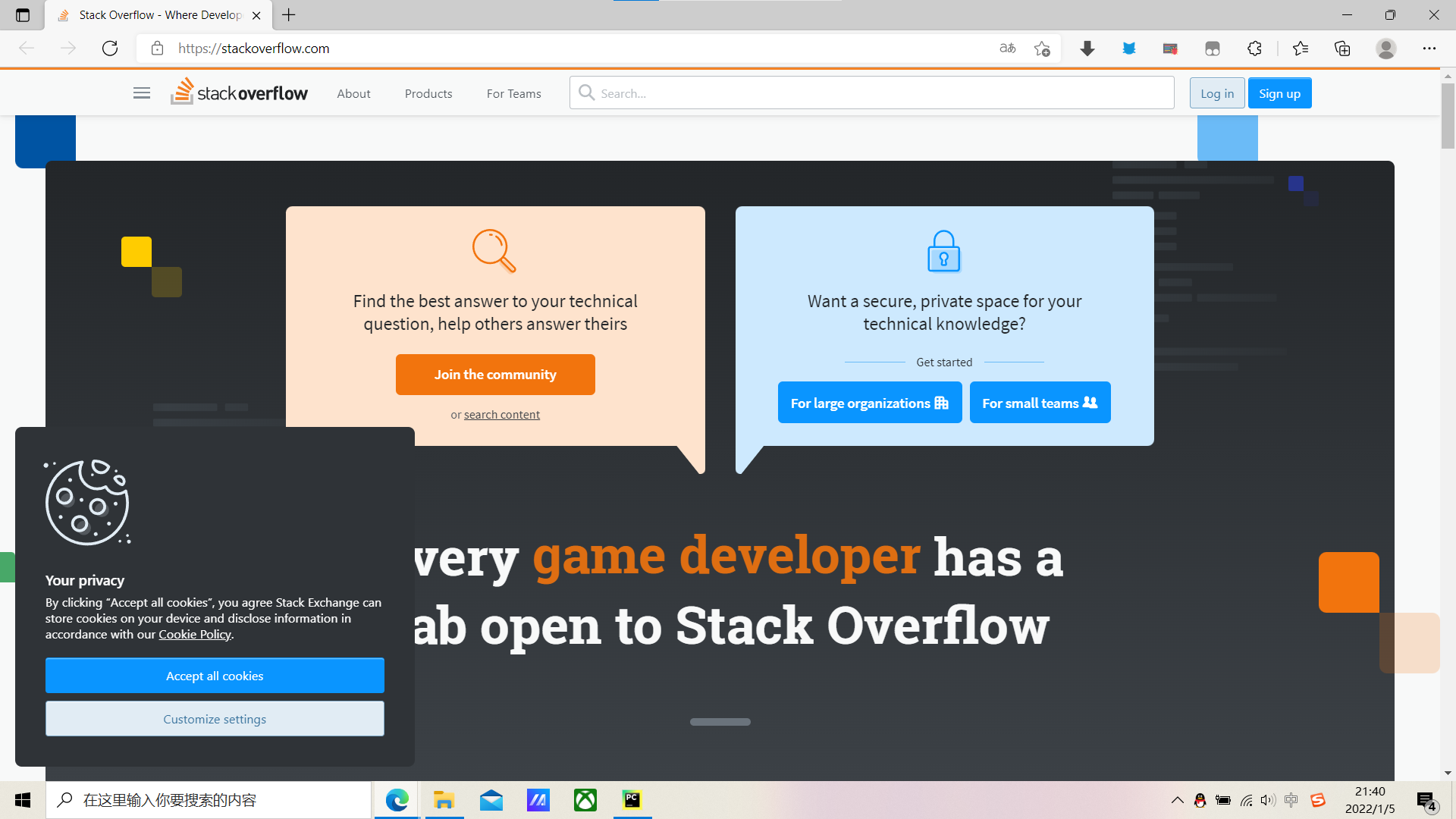Close the Stack Overflow tab
This screenshot has width=1456, height=819.
coord(256,15)
